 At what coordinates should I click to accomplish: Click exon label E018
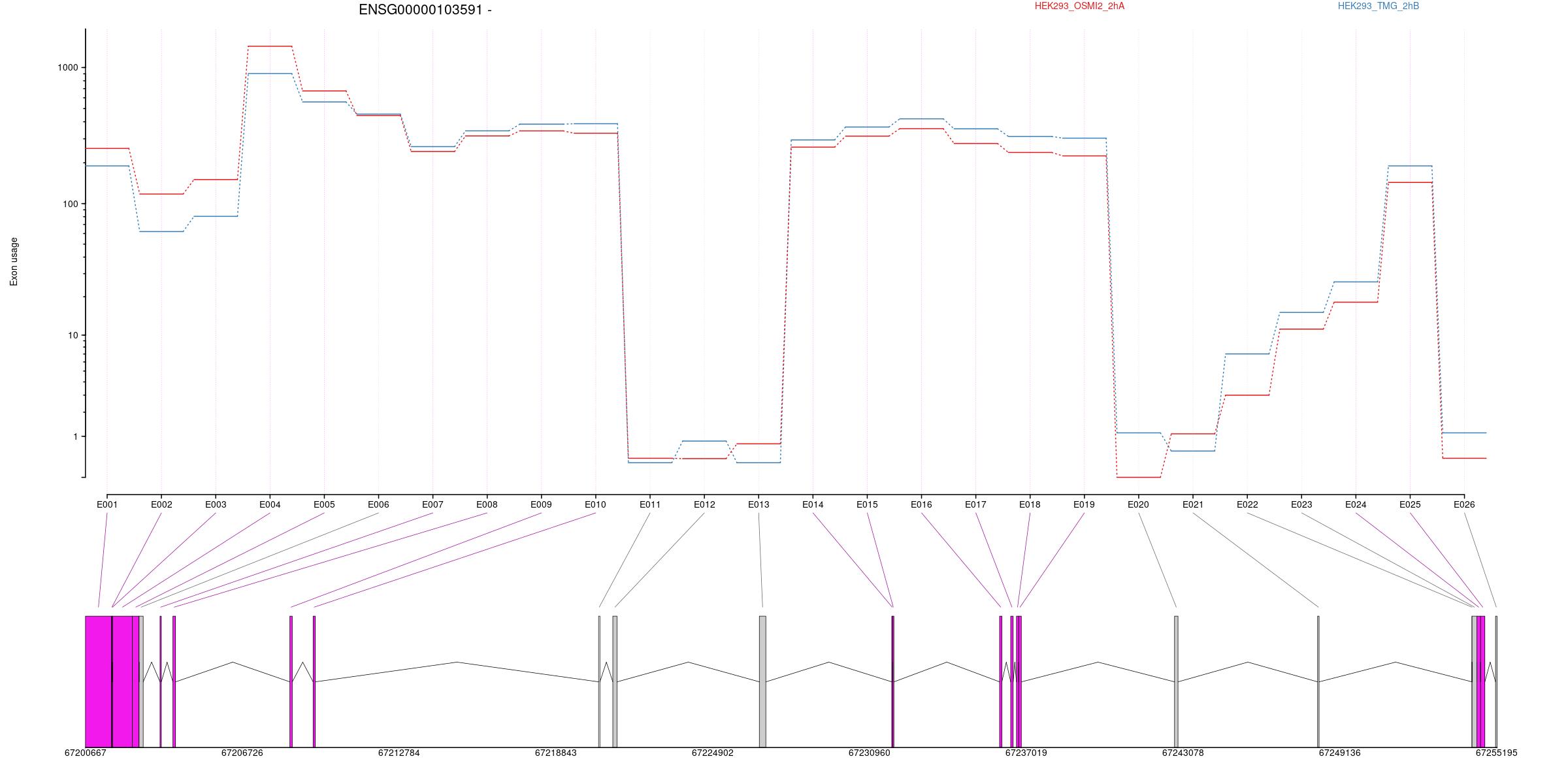[1030, 504]
